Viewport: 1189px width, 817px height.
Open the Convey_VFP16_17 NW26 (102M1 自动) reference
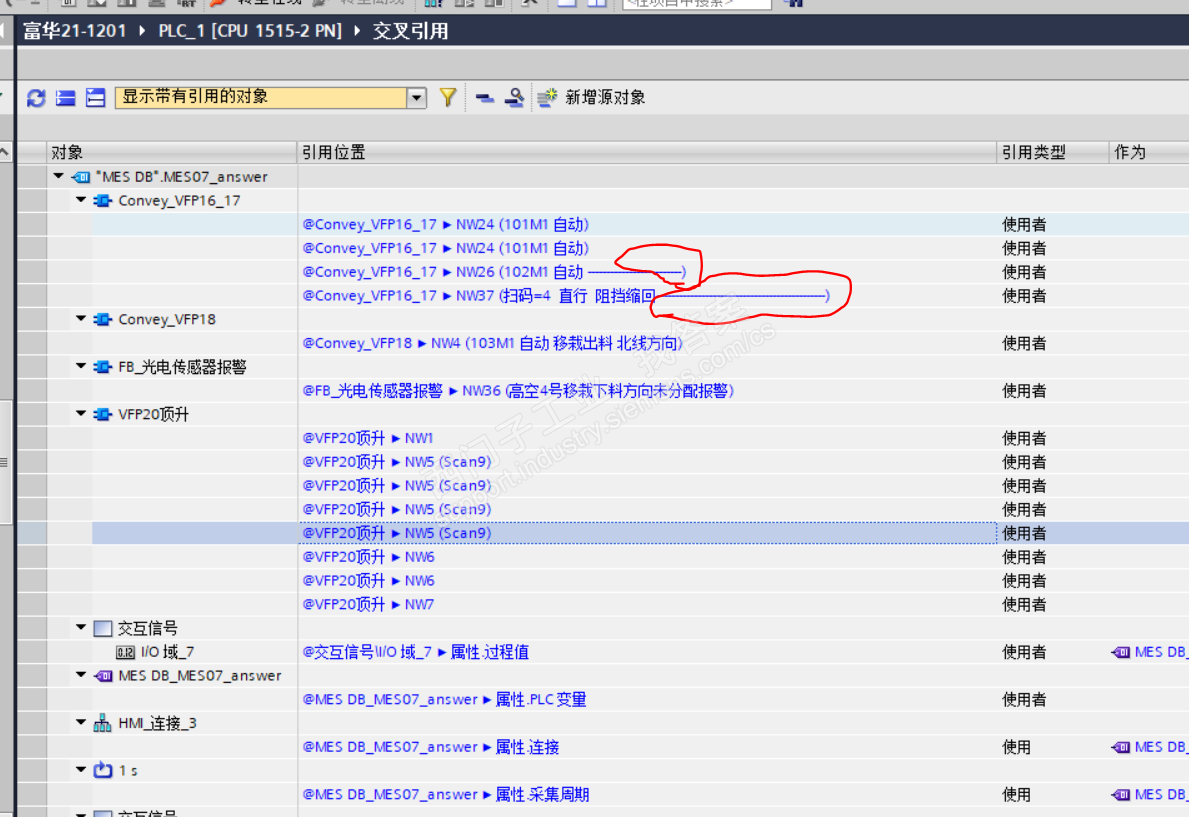(494, 272)
